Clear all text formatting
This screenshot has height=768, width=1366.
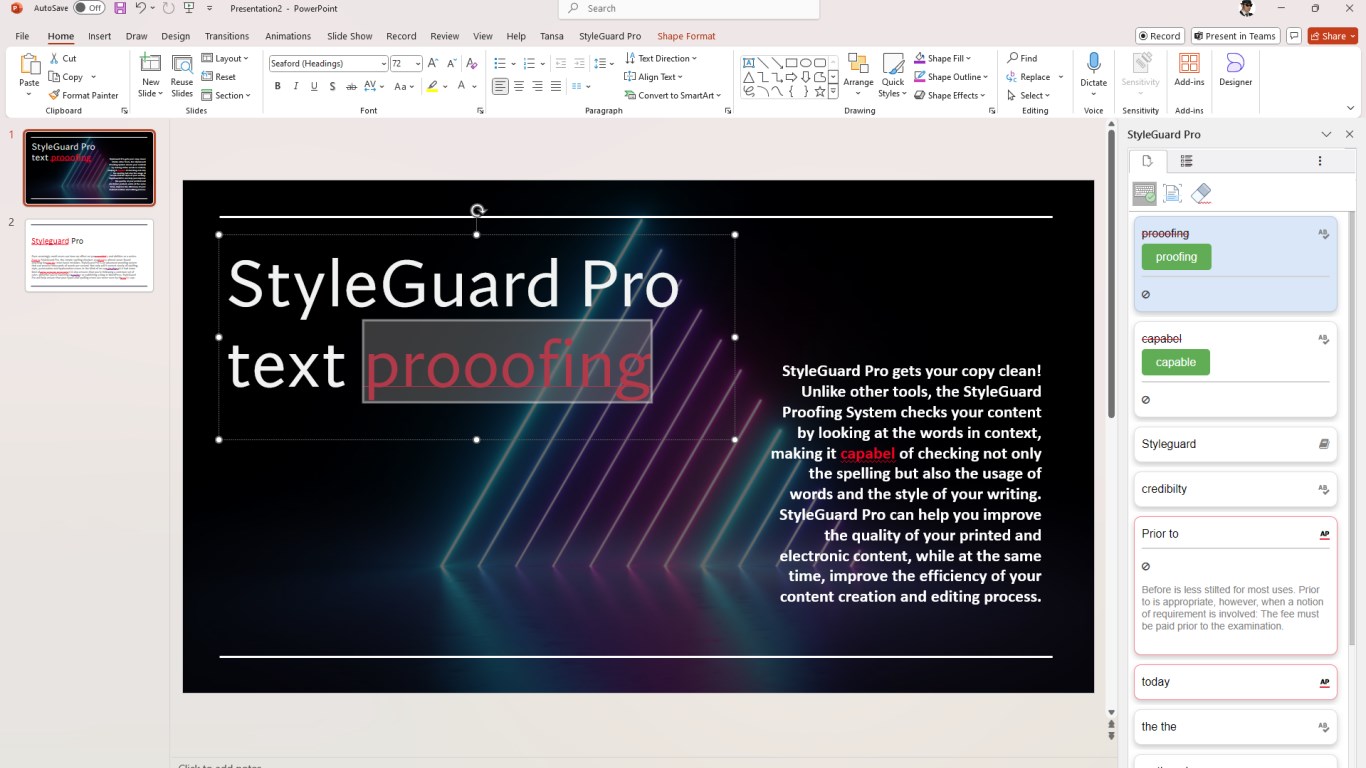[x=472, y=63]
